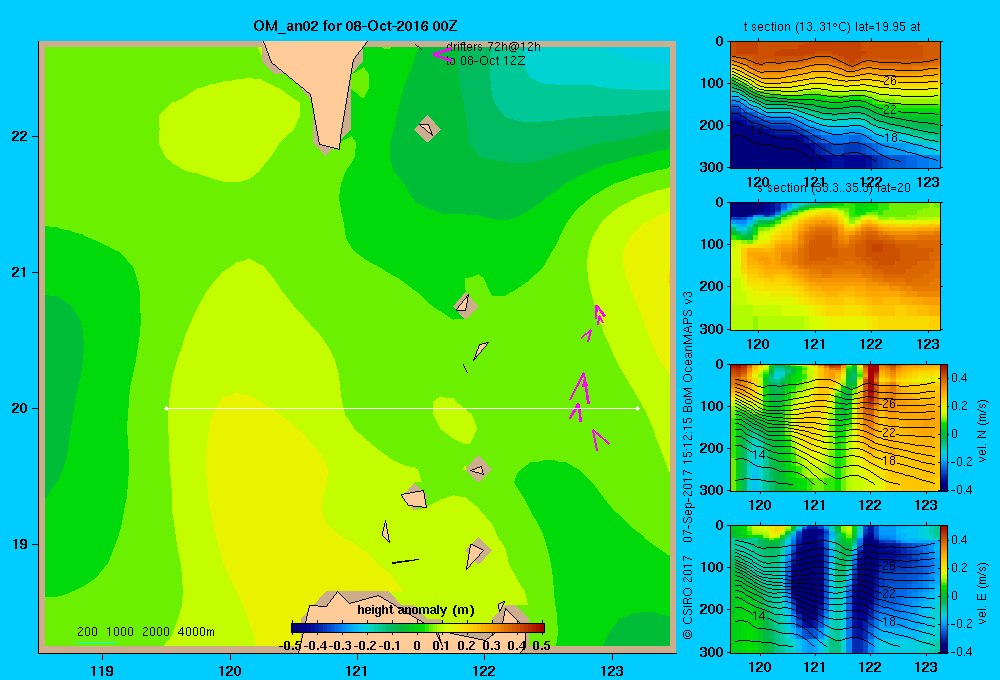1000x680 pixels.
Task: Click the '26' isotherm label in the temperature section
Action: click(x=890, y=81)
